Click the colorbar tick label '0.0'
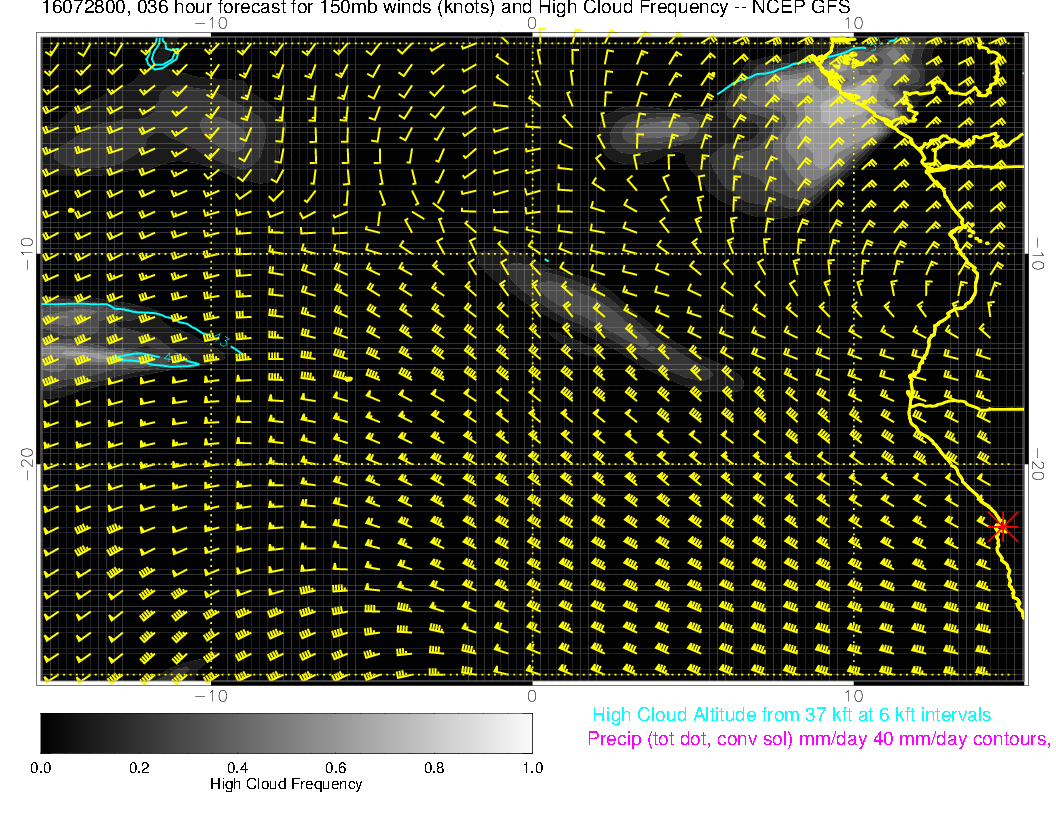This screenshot has height=816, width=1056. [x=40, y=768]
